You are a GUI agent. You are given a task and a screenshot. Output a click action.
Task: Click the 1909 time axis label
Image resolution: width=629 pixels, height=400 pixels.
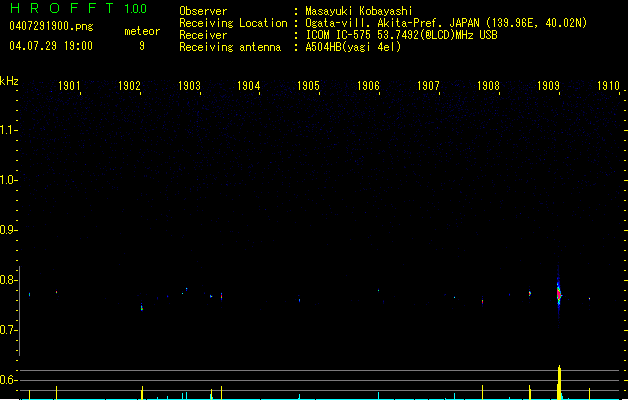[x=548, y=86]
